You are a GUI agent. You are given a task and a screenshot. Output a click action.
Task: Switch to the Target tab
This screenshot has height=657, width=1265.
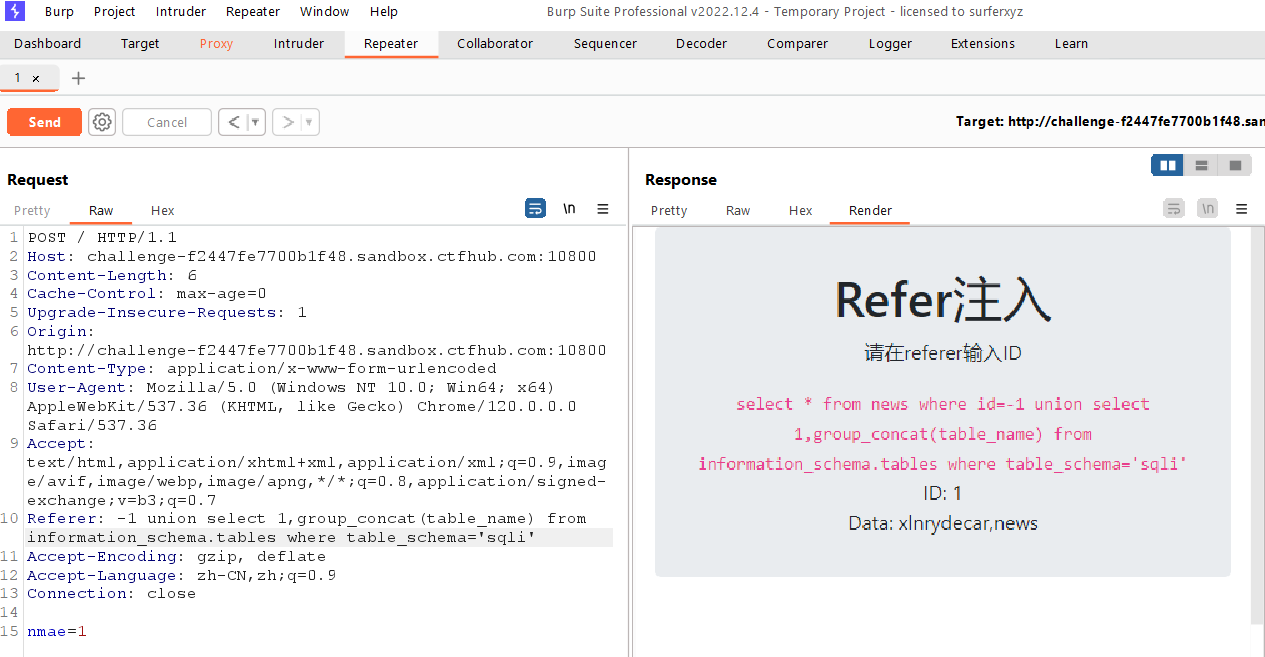[x=140, y=43]
